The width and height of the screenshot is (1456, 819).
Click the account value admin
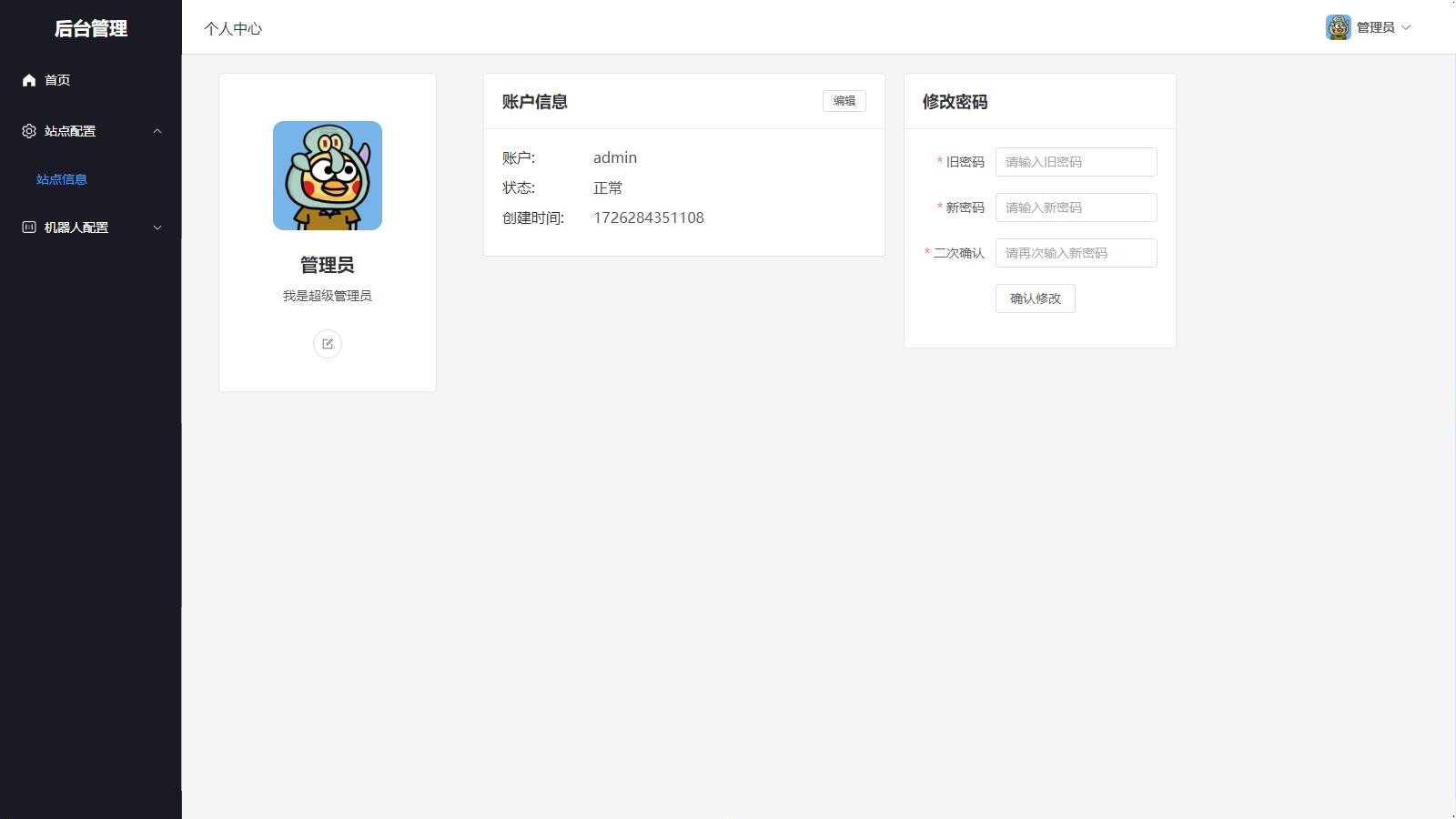[615, 157]
